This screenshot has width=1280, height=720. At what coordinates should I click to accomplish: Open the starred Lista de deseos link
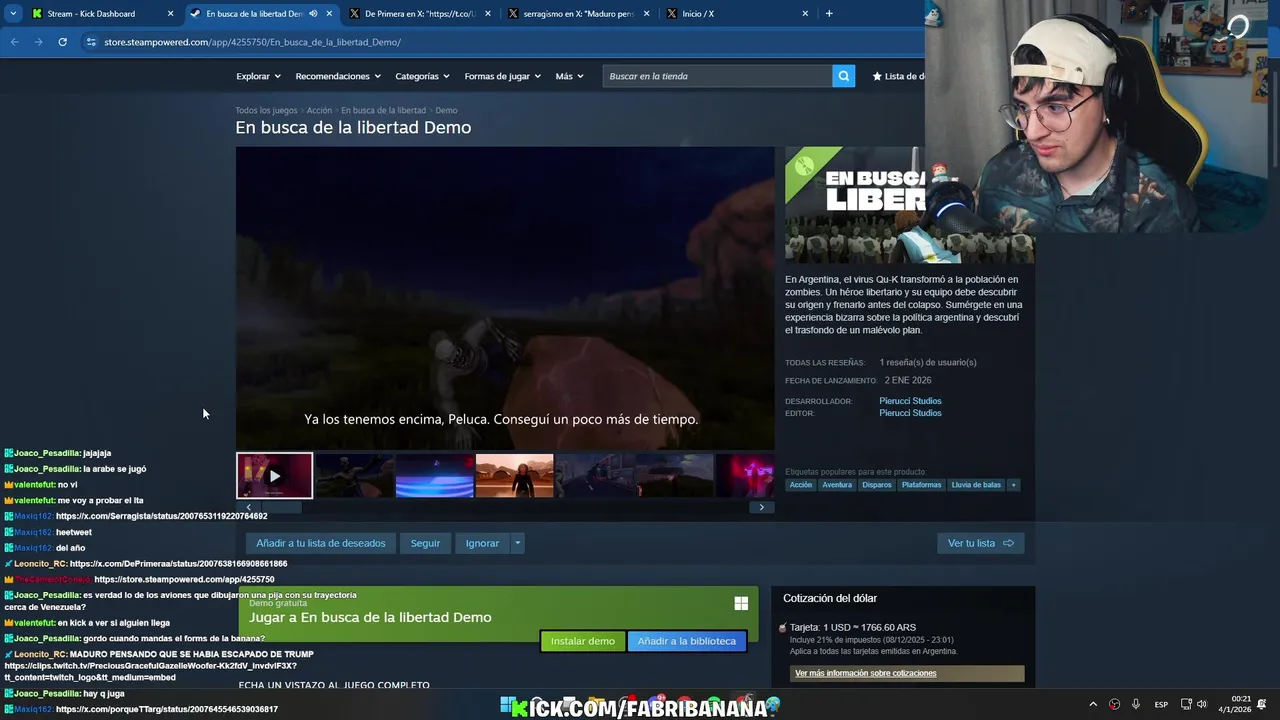pos(898,76)
